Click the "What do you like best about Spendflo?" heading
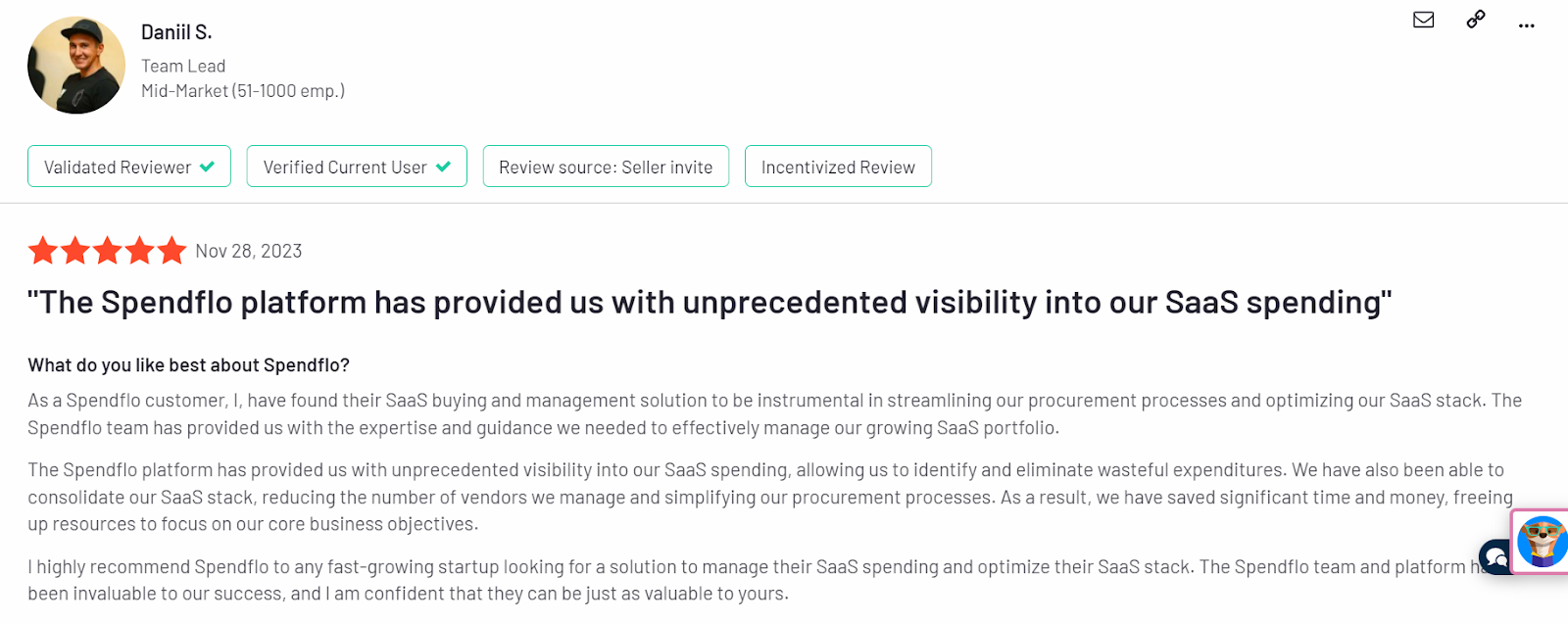This screenshot has width=1568, height=624. pos(188,365)
